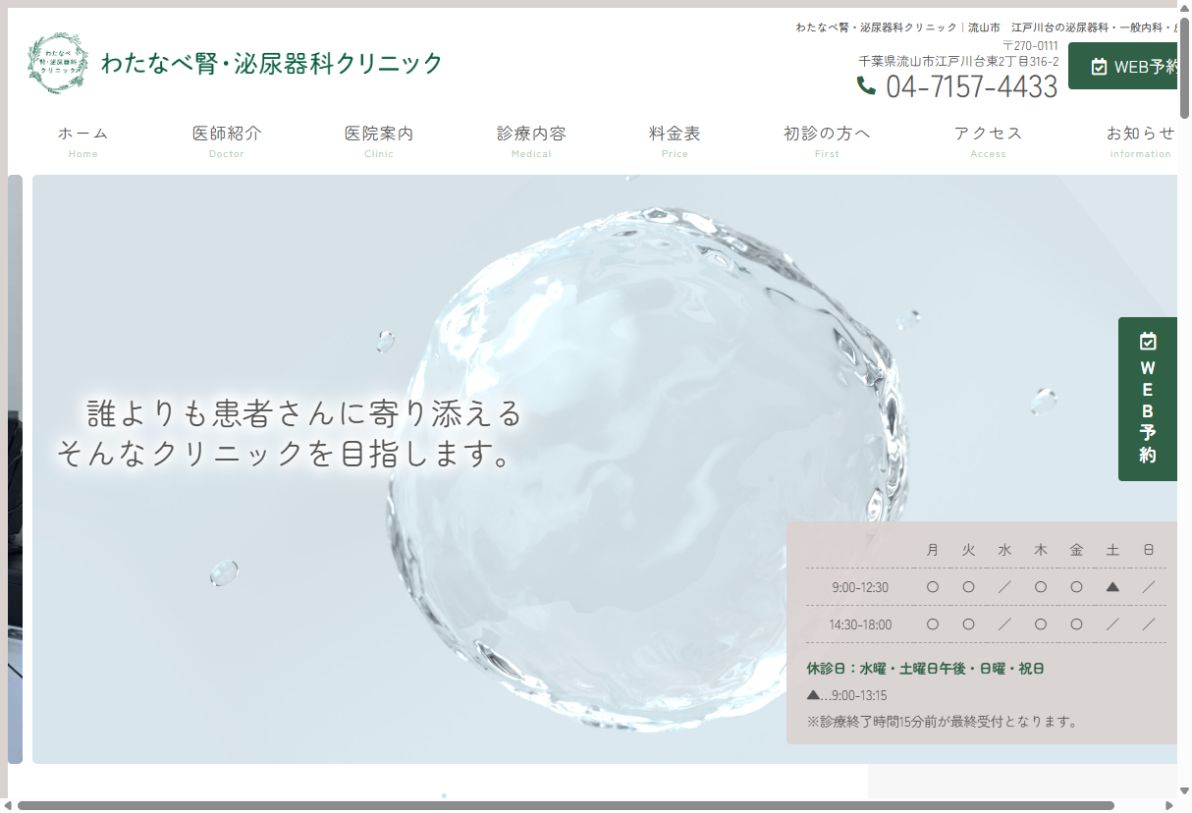Click the わたなべ腎・泌尿器科クリニック title link
The image size is (1192, 813).
click(x=271, y=63)
